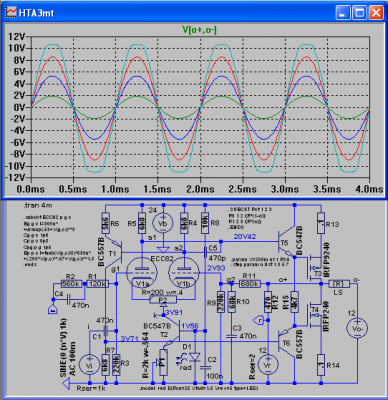
Task: Select resistor R8 10k symbol
Action: pyautogui.click(x=205, y=223)
